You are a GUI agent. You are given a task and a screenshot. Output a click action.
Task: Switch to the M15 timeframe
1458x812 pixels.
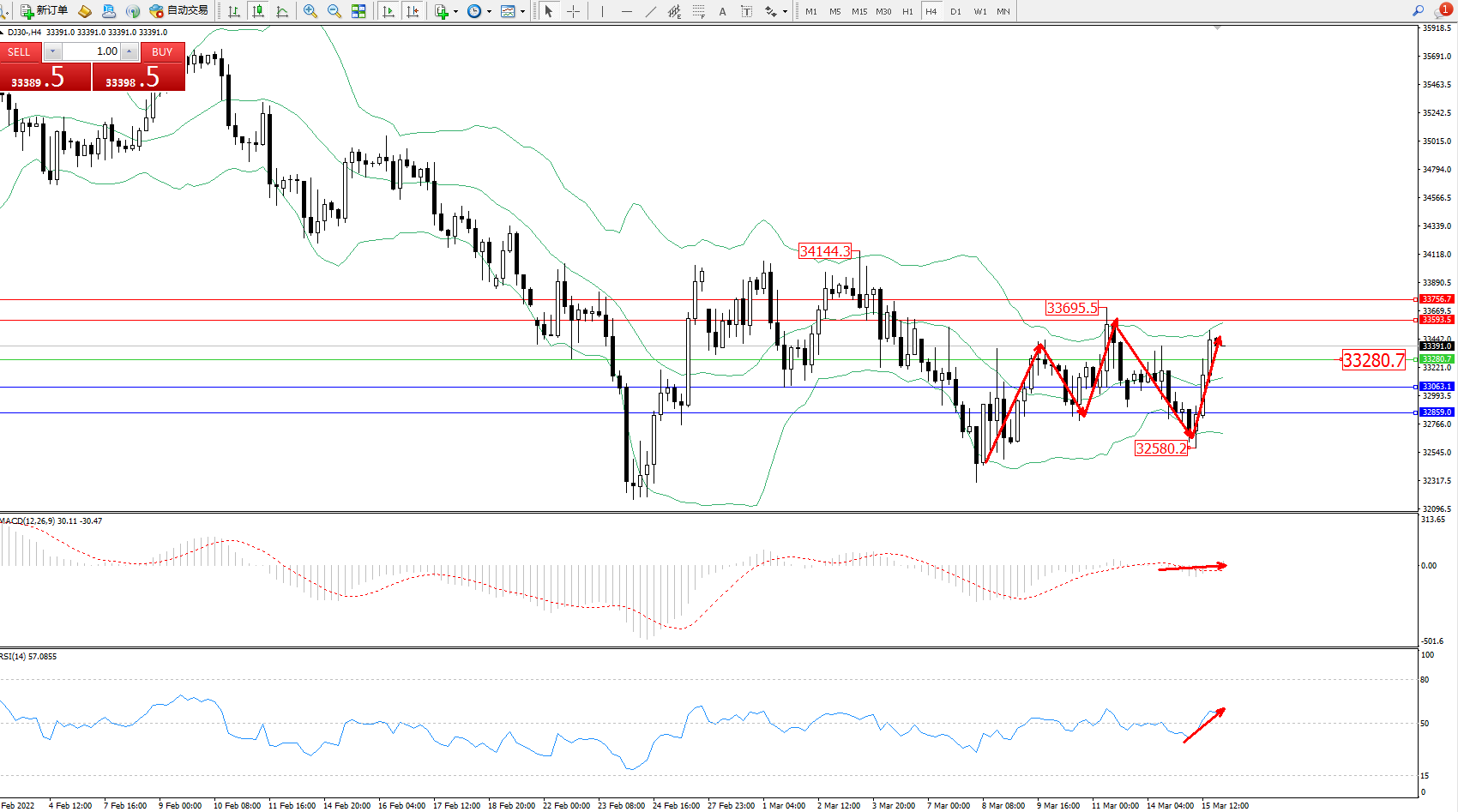859,11
